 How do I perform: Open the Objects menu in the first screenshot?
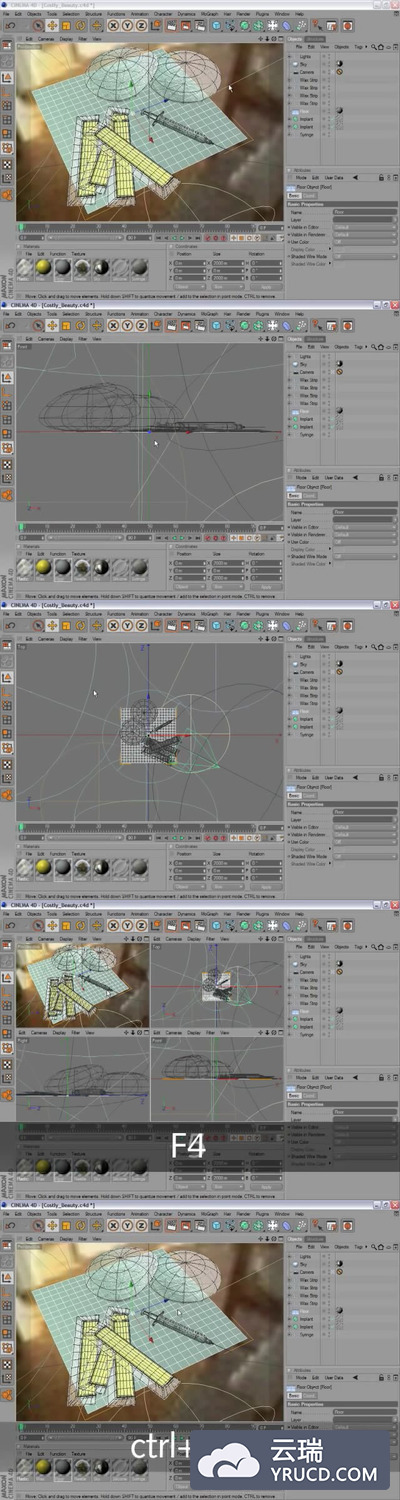tap(34, 13)
